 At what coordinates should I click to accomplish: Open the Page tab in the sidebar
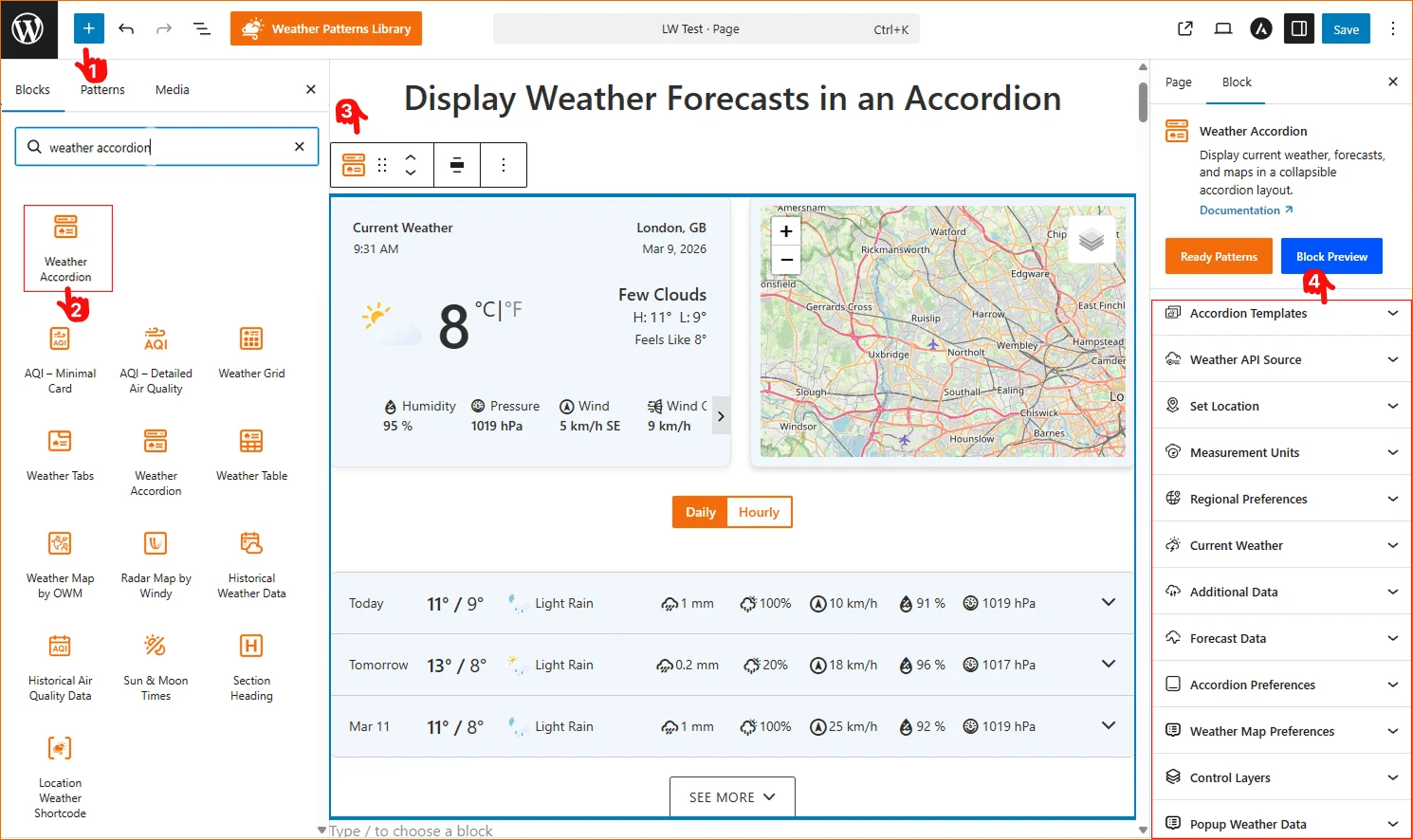tap(1178, 82)
